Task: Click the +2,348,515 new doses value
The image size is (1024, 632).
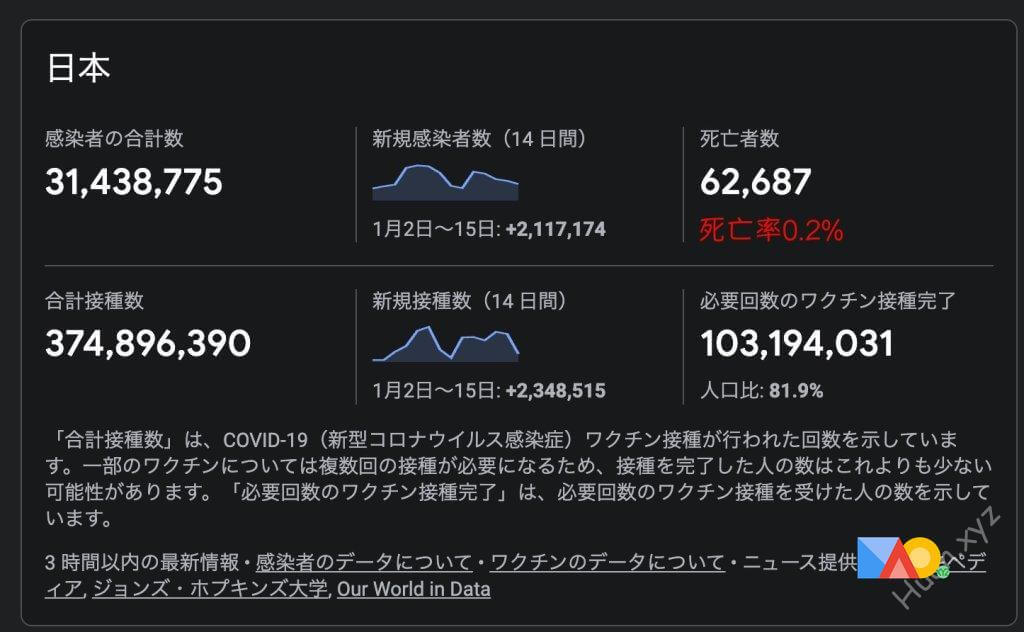Action: click(556, 391)
